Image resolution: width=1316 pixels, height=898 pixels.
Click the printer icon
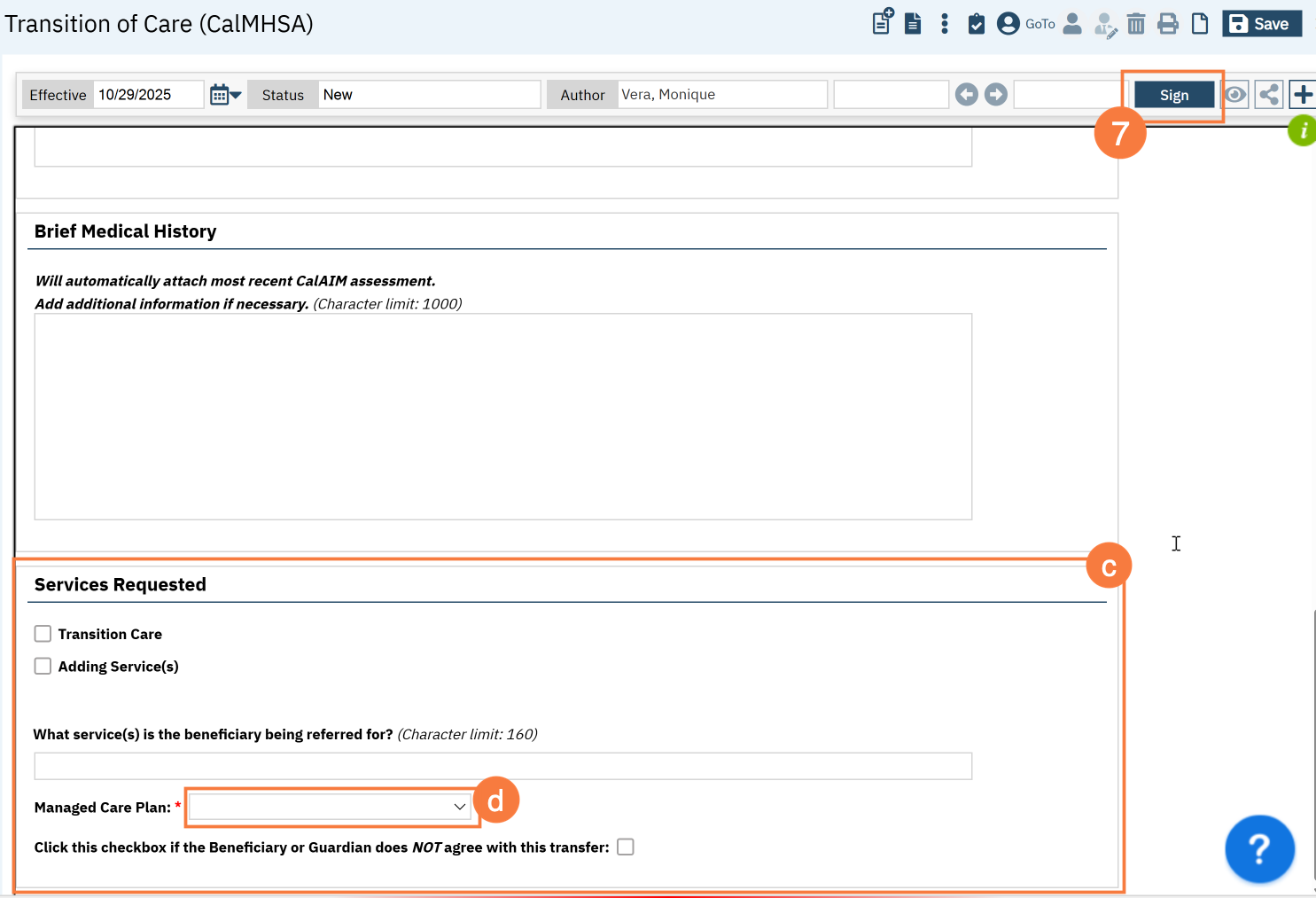coord(1168,24)
